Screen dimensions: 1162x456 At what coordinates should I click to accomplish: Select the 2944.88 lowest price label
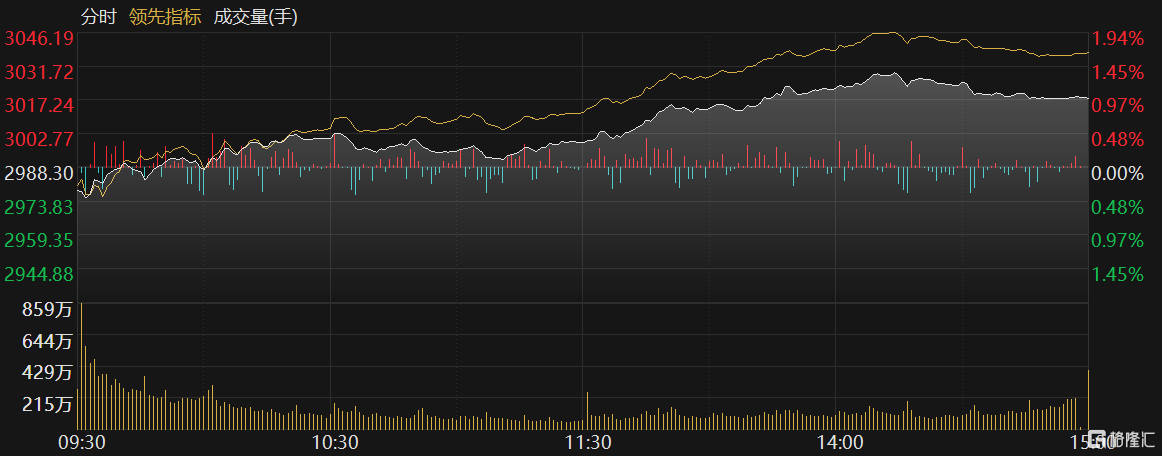pyautogui.click(x=40, y=273)
